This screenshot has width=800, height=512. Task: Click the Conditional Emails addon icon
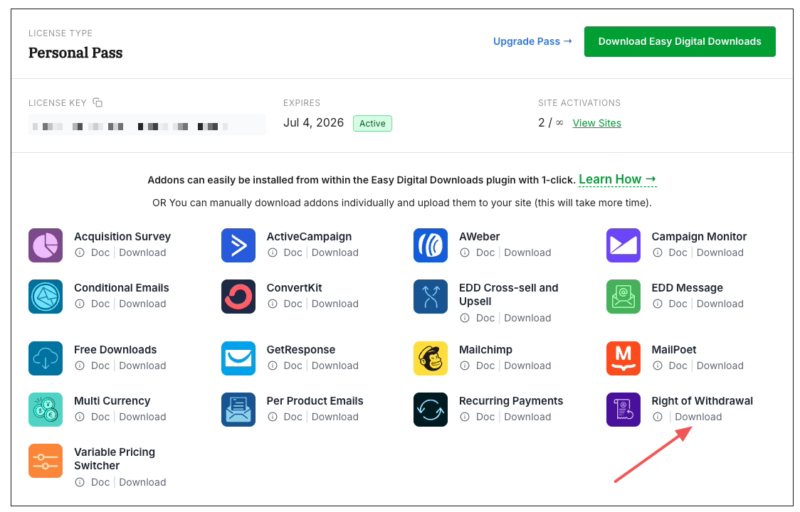pos(45,296)
